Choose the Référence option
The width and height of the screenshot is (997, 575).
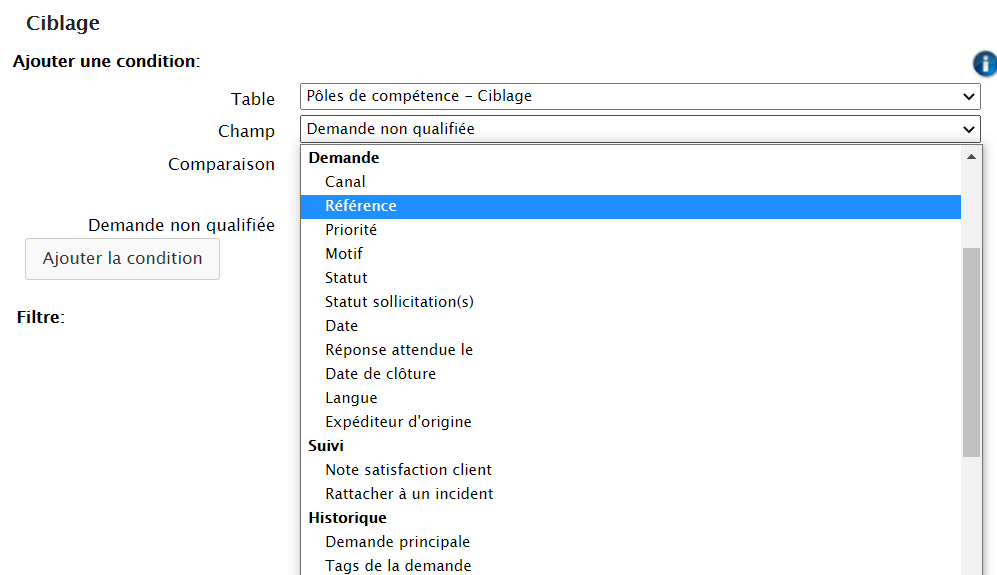click(361, 206)
